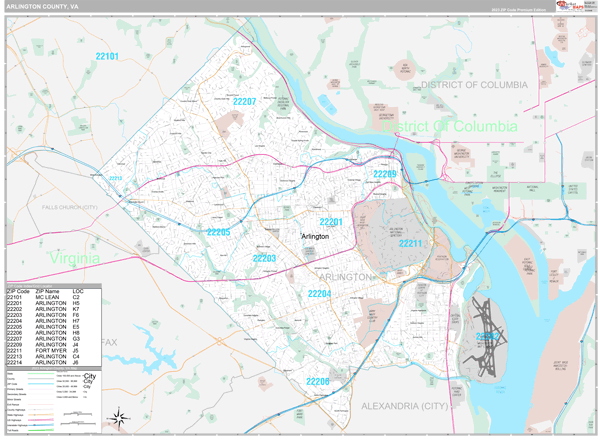Select the 22204 ZIP area label
The image size is (600, 441).
[318, 294]
